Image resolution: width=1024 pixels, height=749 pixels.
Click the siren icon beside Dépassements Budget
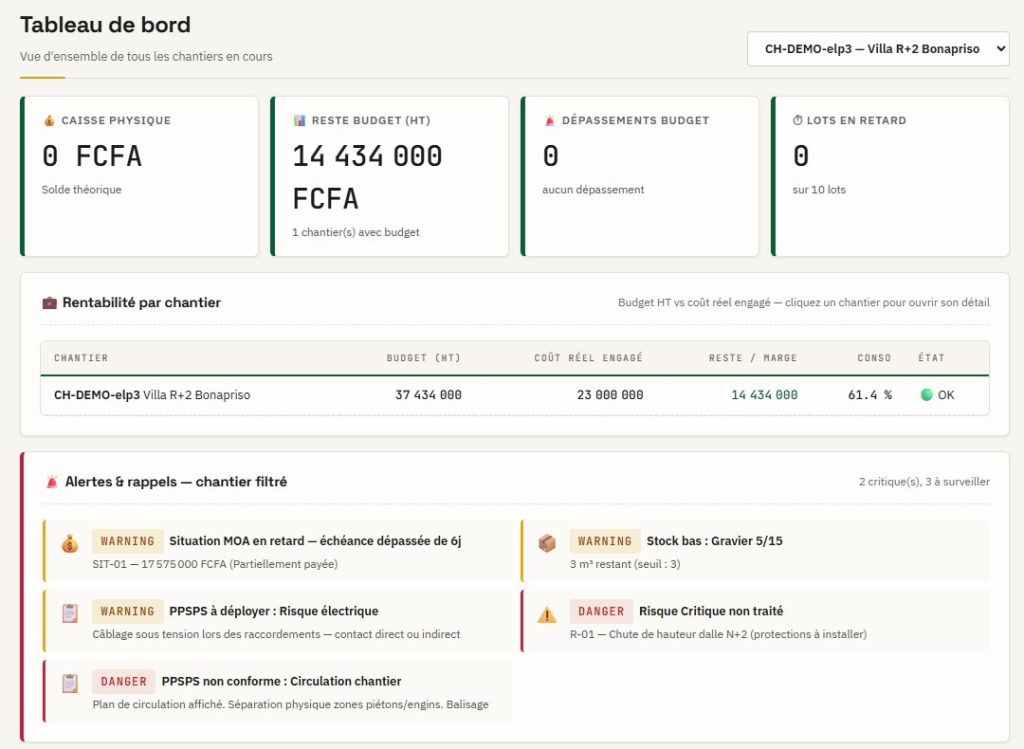(549, 120)
